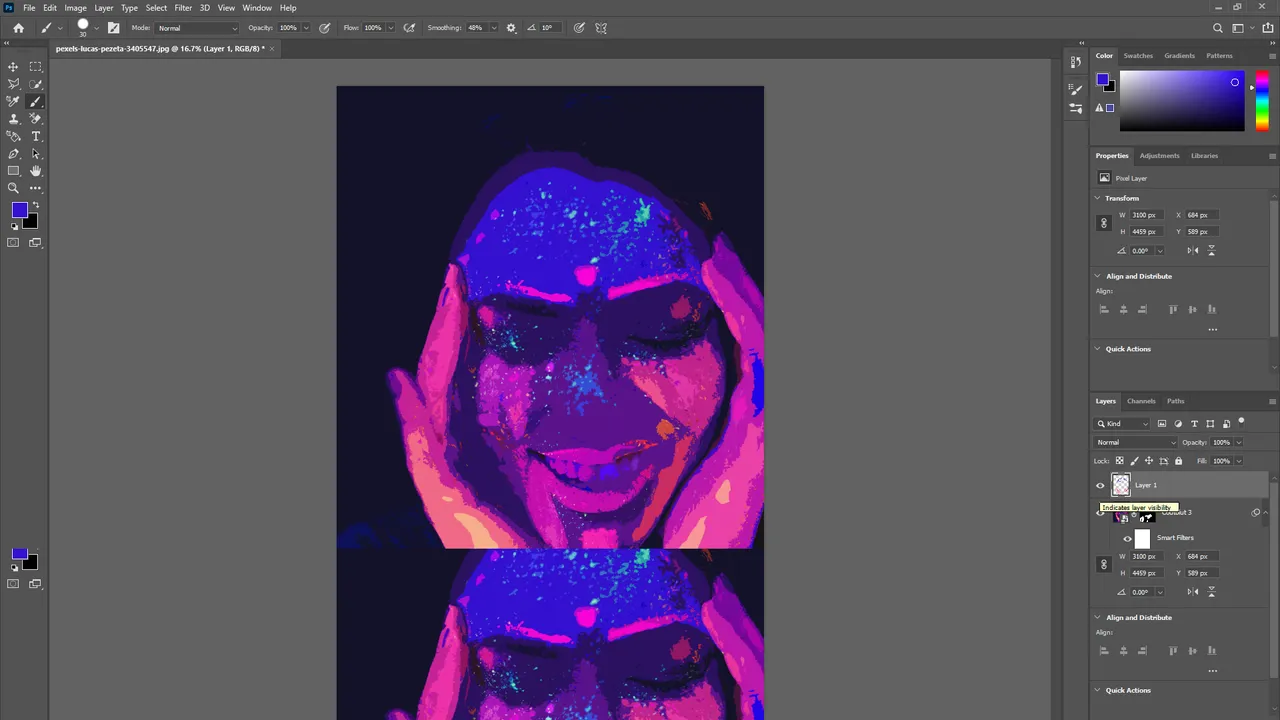This screenshot has height=720, width=1280.
Task: Open the History panel icon
Action: pos(1076,62)
